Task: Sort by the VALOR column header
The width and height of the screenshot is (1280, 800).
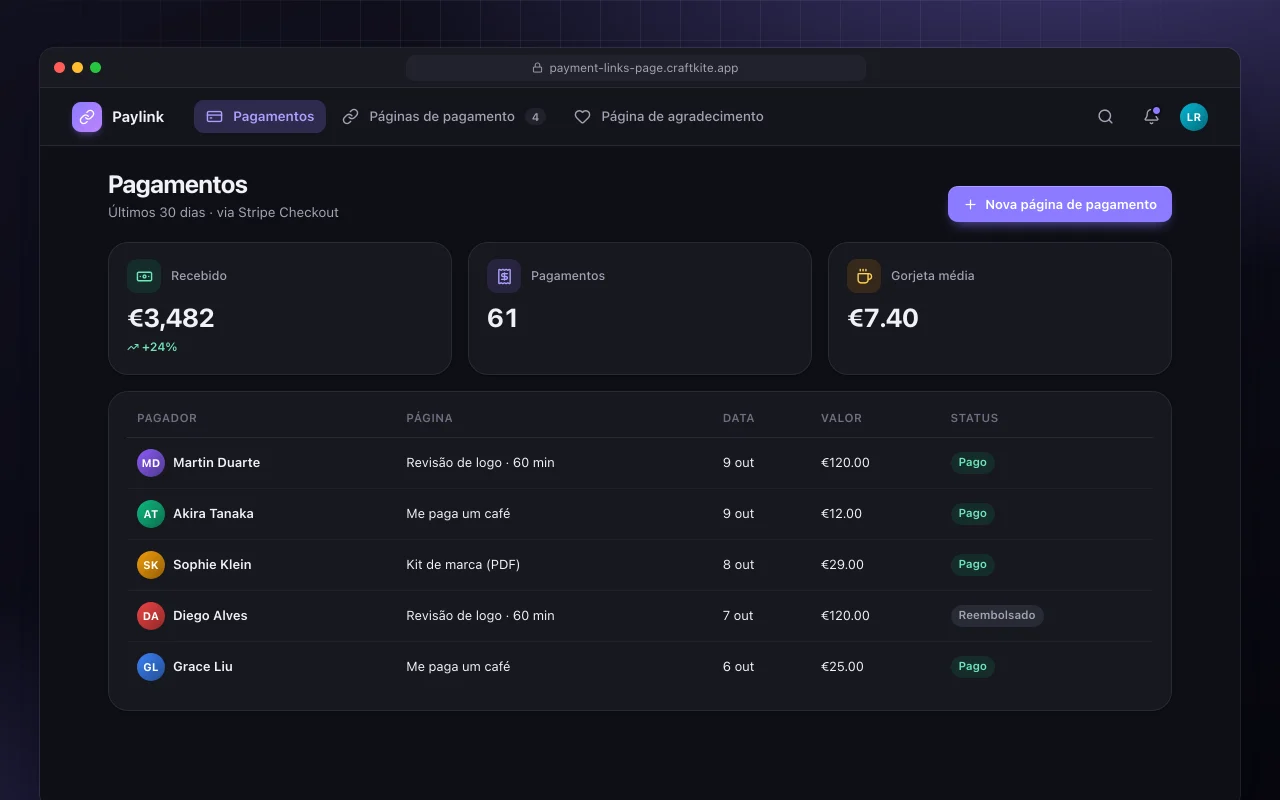Action: click(841, 418)
